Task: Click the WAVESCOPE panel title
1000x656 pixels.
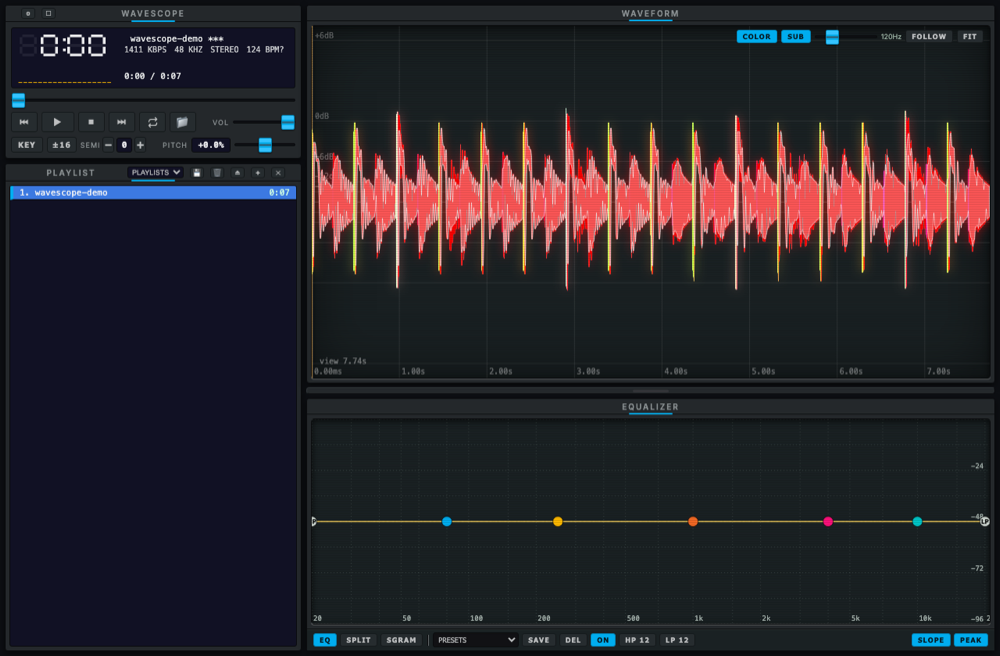Action: [153, 13]
